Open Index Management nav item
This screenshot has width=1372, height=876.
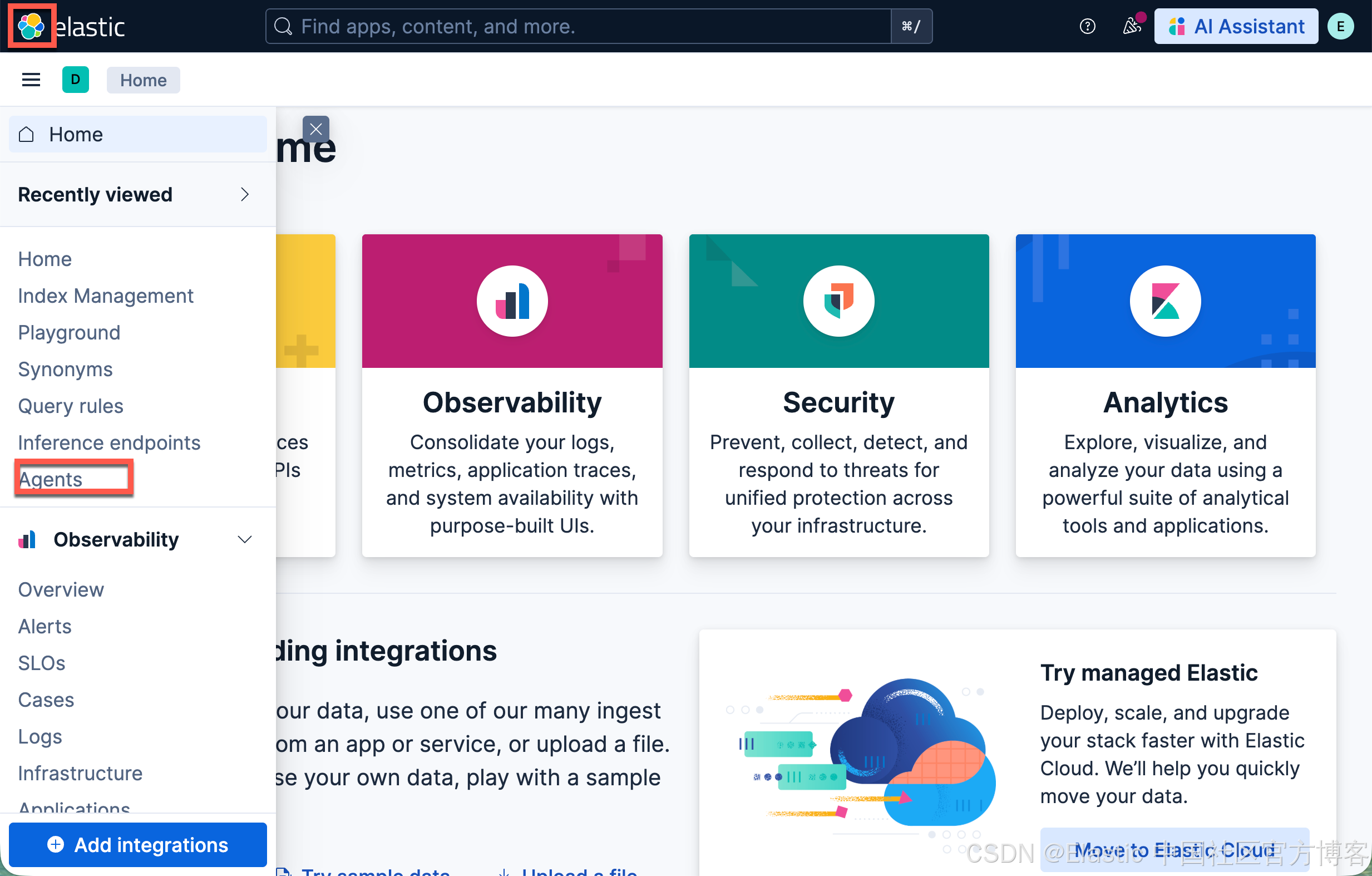105,296
